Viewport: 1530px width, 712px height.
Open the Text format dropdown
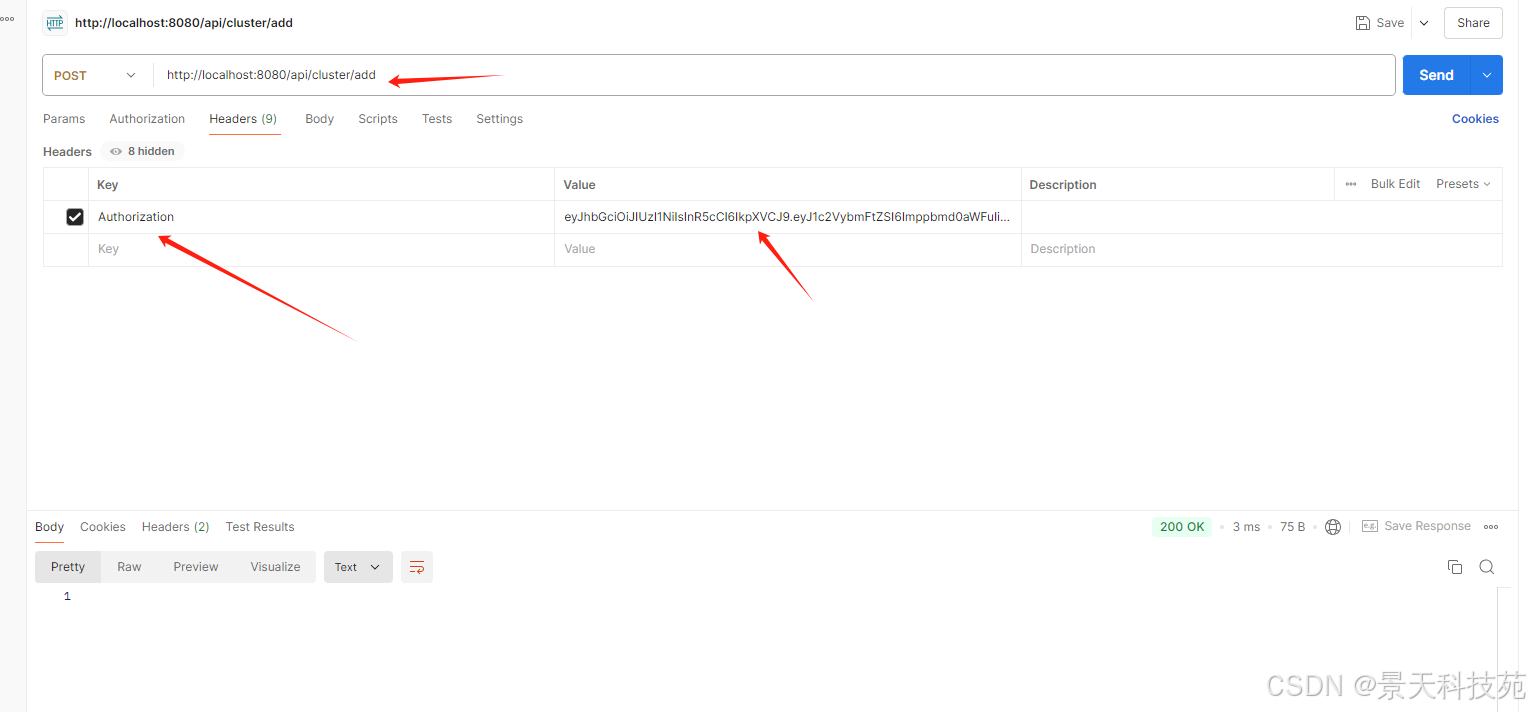pyautogui.click(x=357, y=567)
